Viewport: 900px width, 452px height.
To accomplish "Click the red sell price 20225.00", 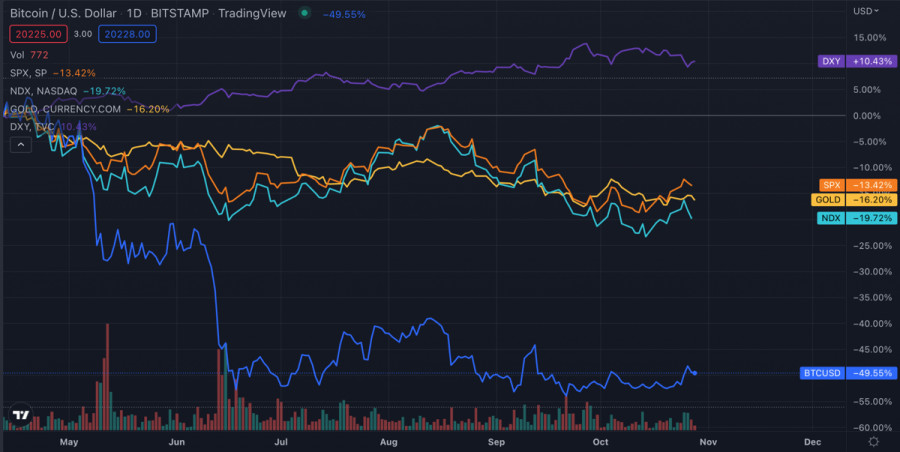I will point(38,34).
